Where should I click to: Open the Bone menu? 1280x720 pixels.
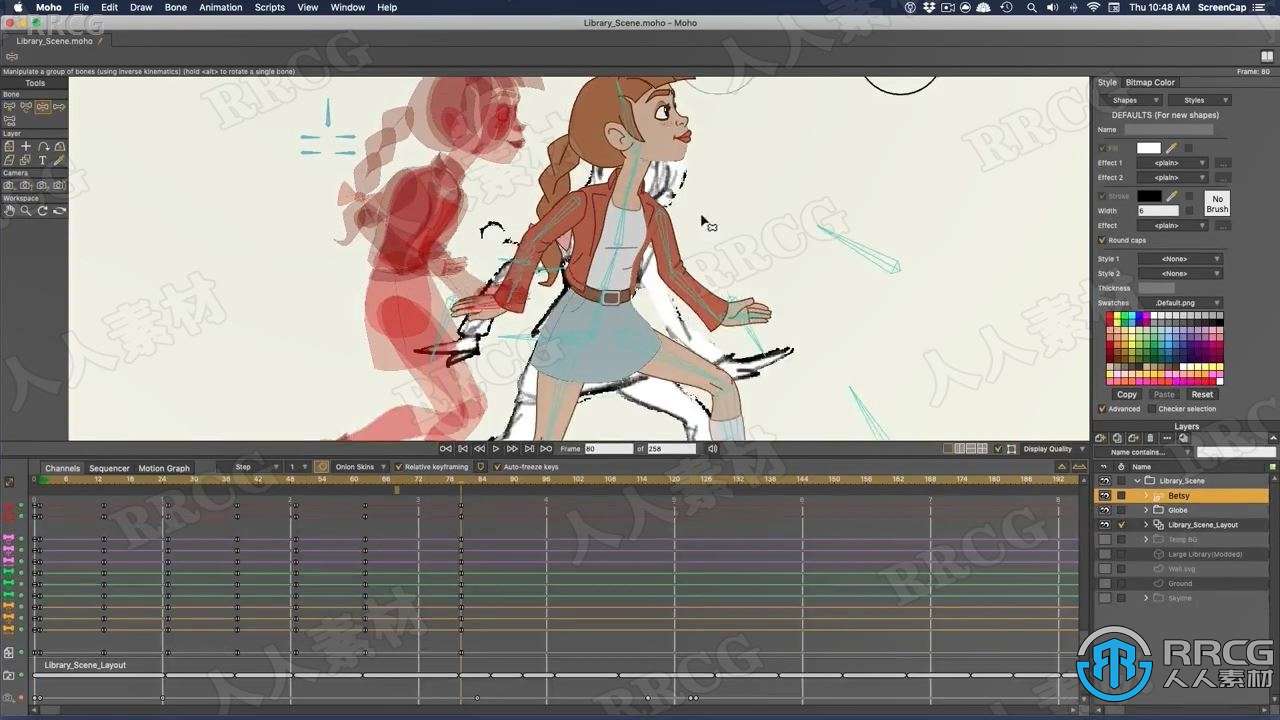coord(175,7)
